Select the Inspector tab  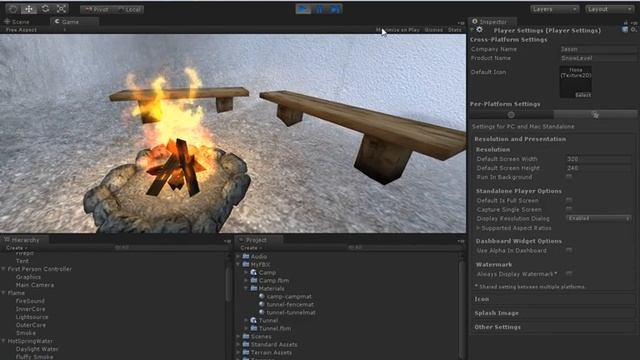tap(492, 22)
